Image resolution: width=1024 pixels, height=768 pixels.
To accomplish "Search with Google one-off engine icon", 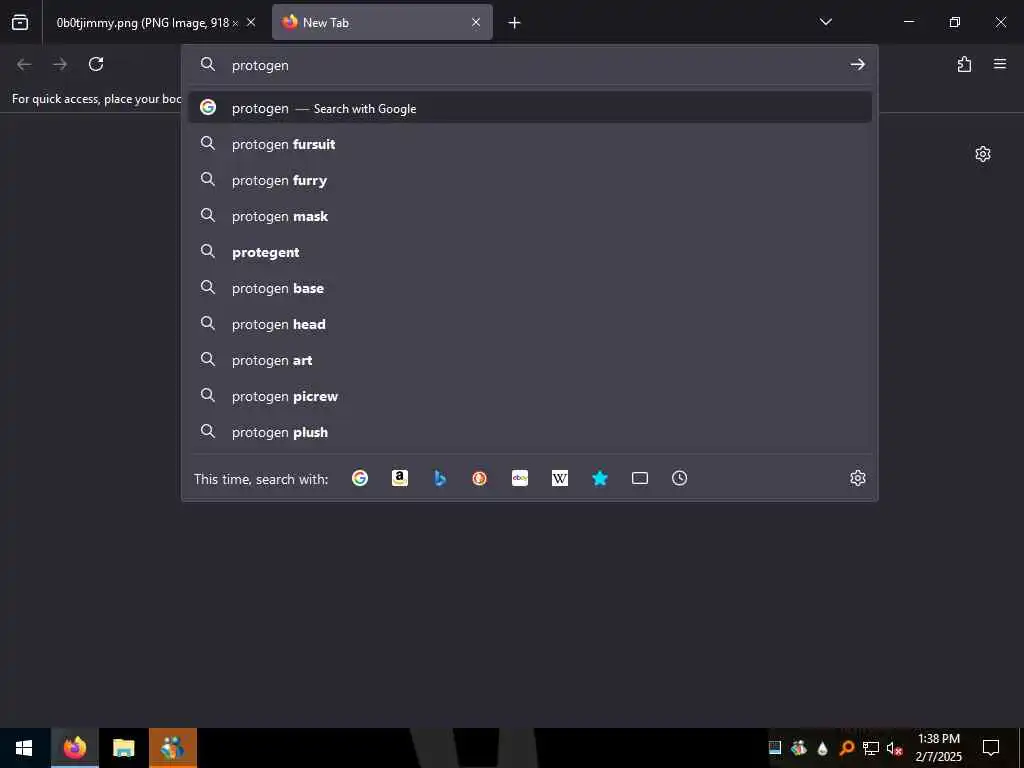I will click(x=360, y=479).
